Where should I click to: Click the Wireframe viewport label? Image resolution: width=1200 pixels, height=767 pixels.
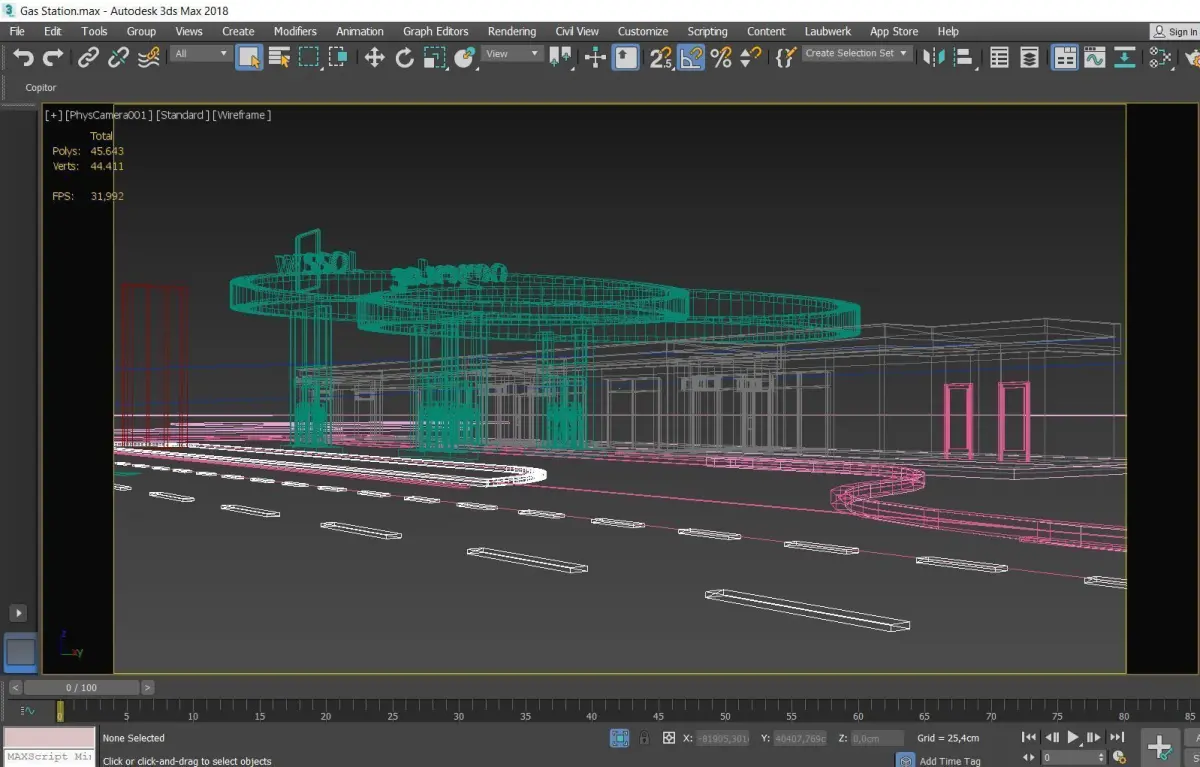(242, 115)
